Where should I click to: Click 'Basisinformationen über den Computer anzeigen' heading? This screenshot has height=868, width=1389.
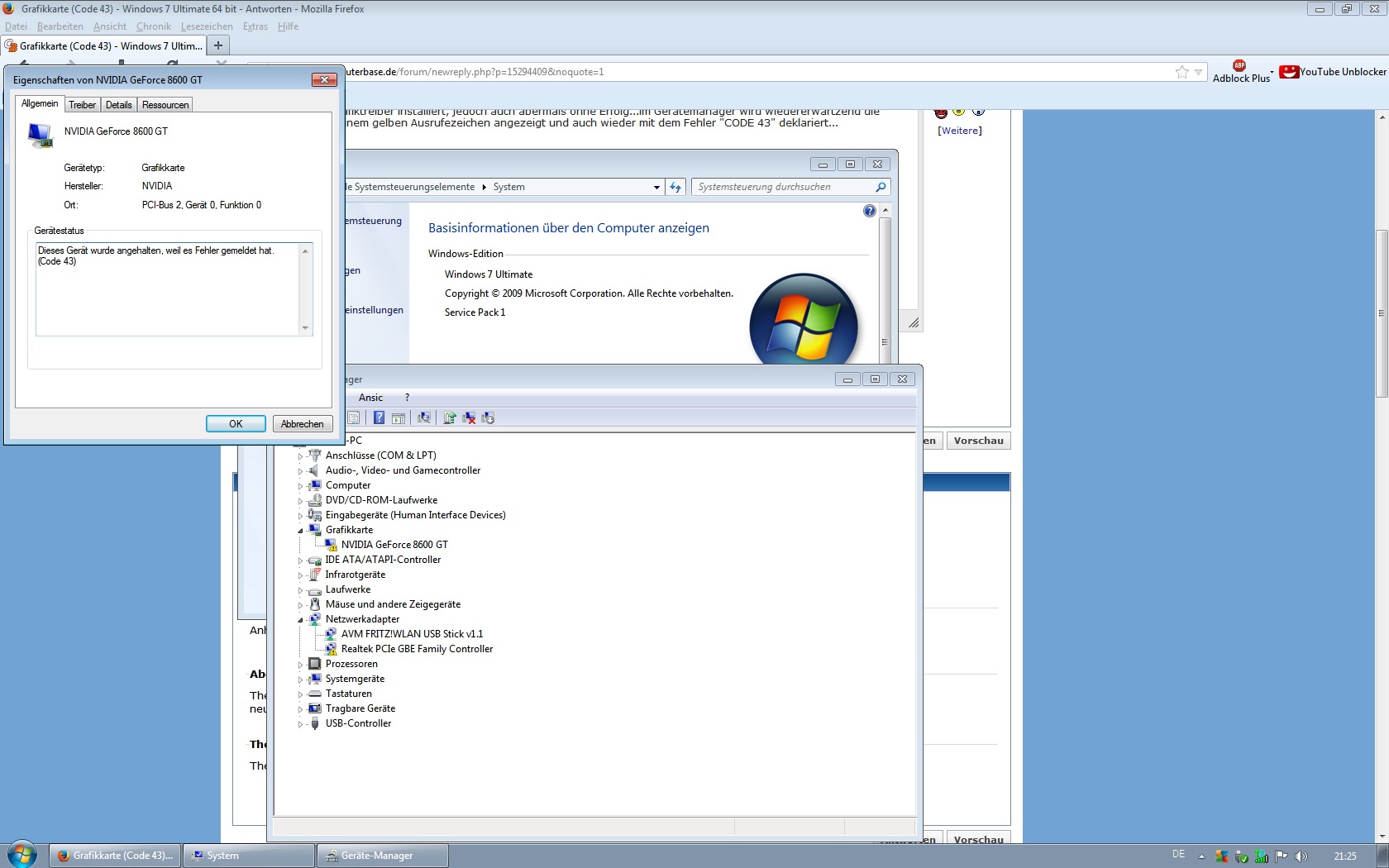coord(569,228)
